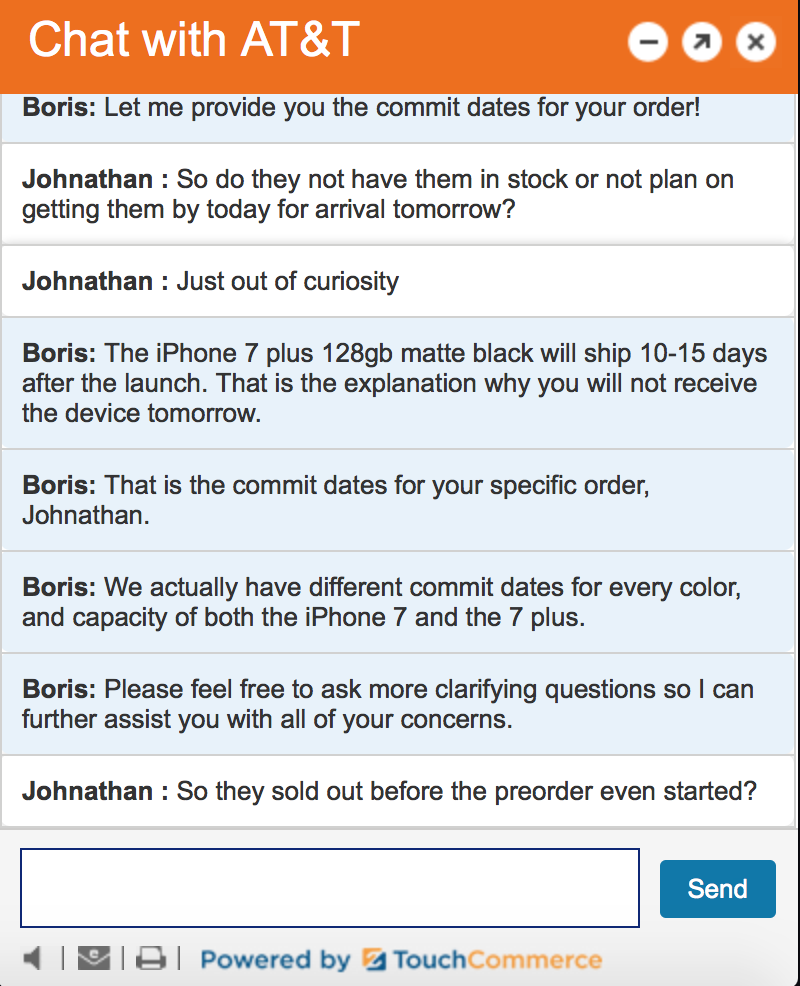800x986 pixels.
Task: Select Johnathan's question about stock arrival tomorrow
Action: point(397,194)
